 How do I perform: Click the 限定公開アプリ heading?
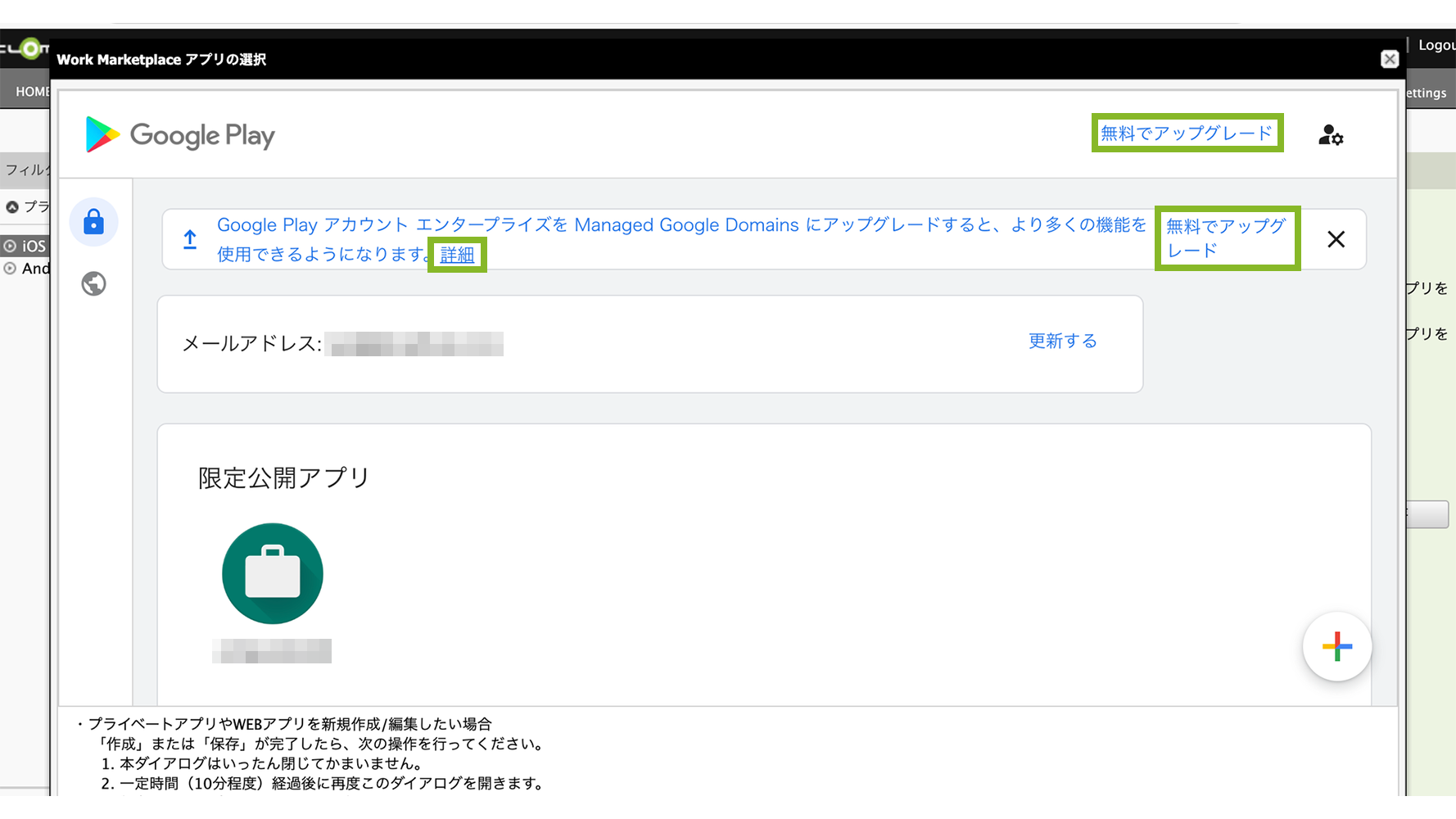(x=283, y=477)
